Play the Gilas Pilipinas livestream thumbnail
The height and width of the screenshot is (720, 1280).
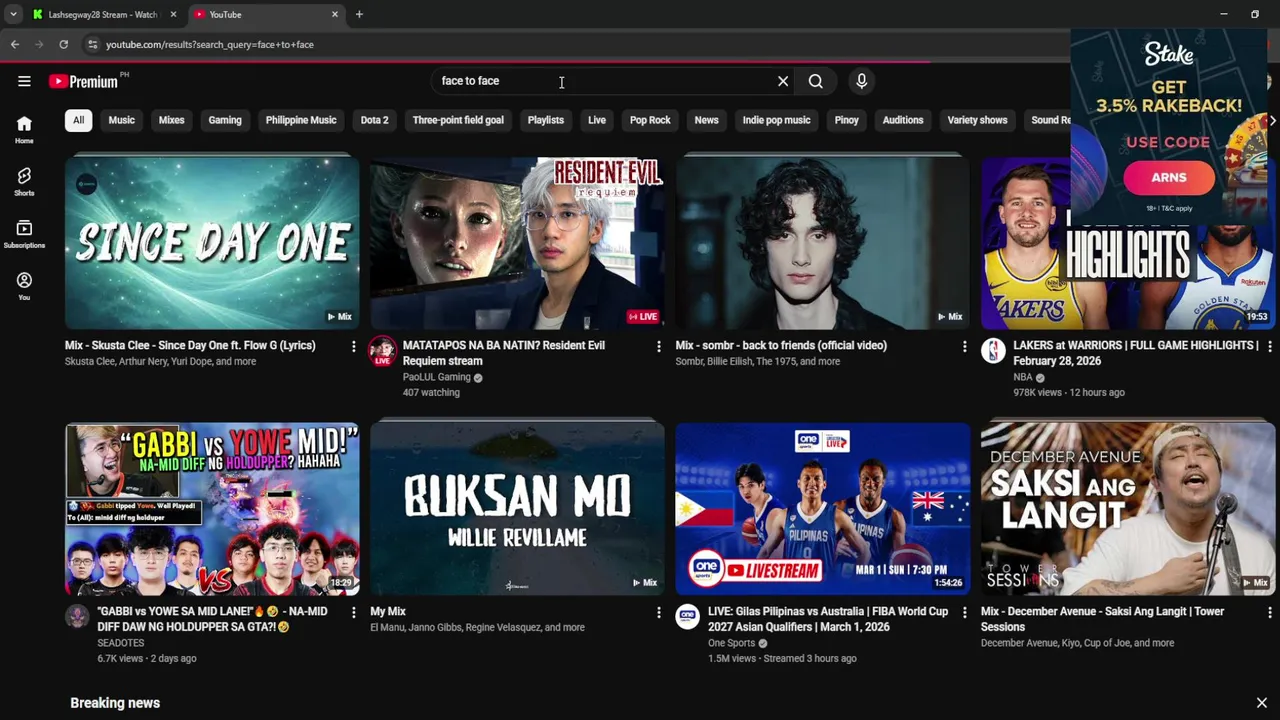(823, 508)
